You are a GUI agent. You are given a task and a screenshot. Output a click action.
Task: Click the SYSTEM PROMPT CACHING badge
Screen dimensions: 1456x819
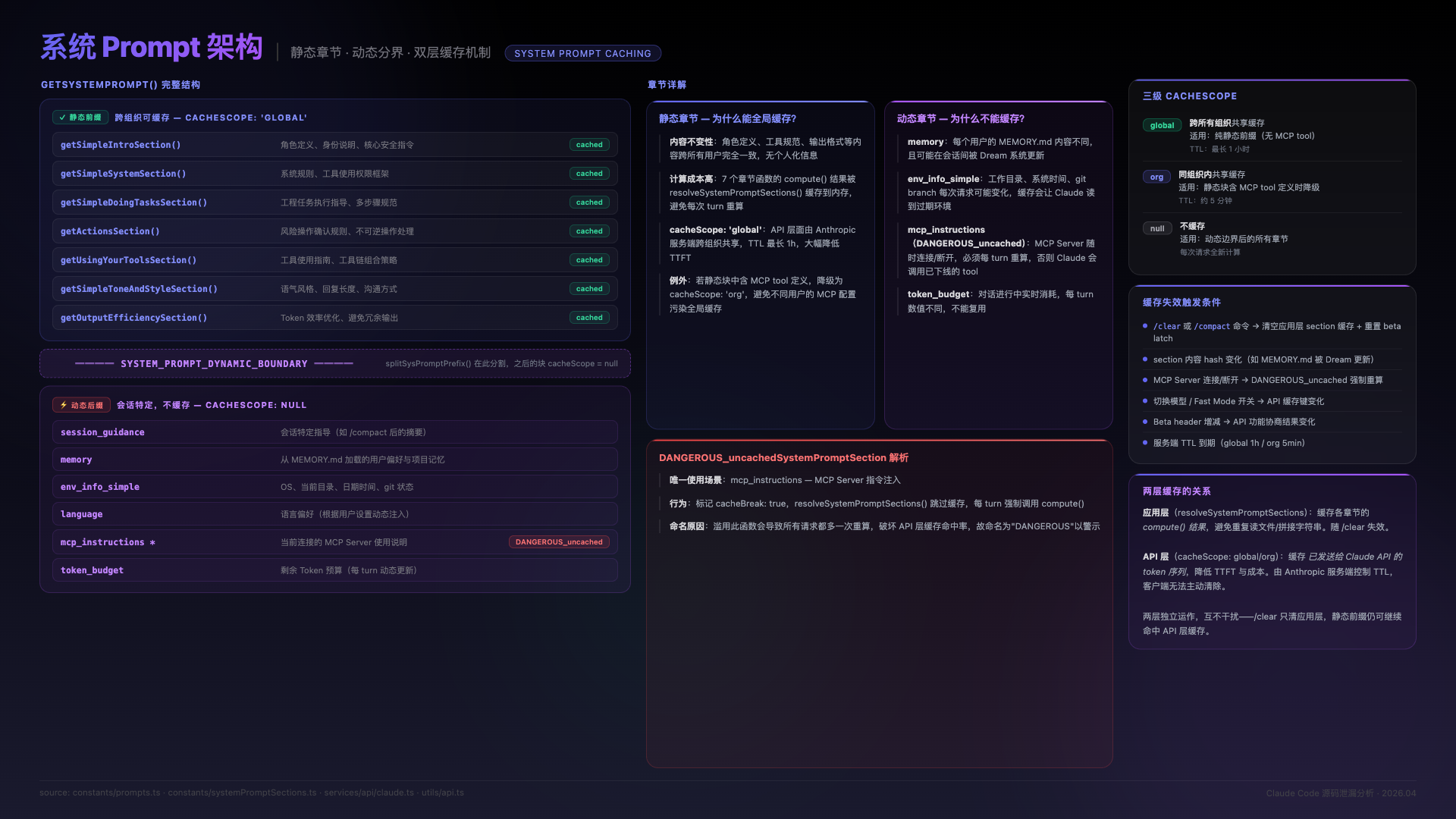[x=582, y=53]
